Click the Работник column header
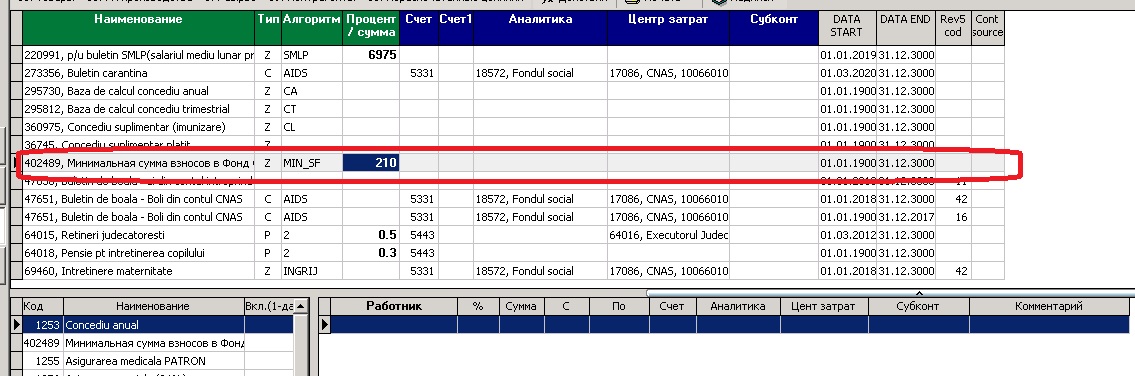 [x=394, y=306]
